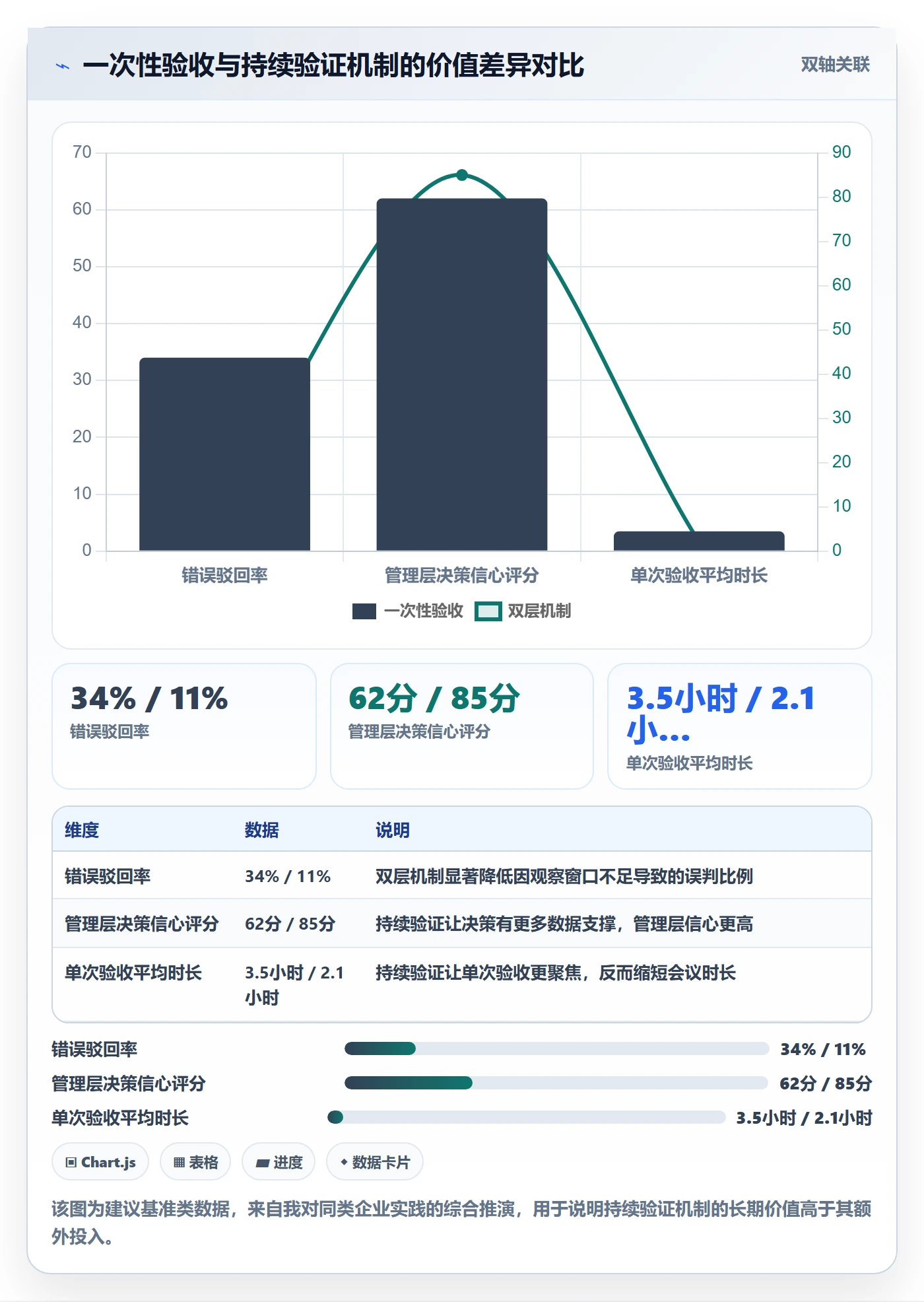Click the Chart.js tag chip
Screen dimensions: 924x1302
tap(100, 1162)
